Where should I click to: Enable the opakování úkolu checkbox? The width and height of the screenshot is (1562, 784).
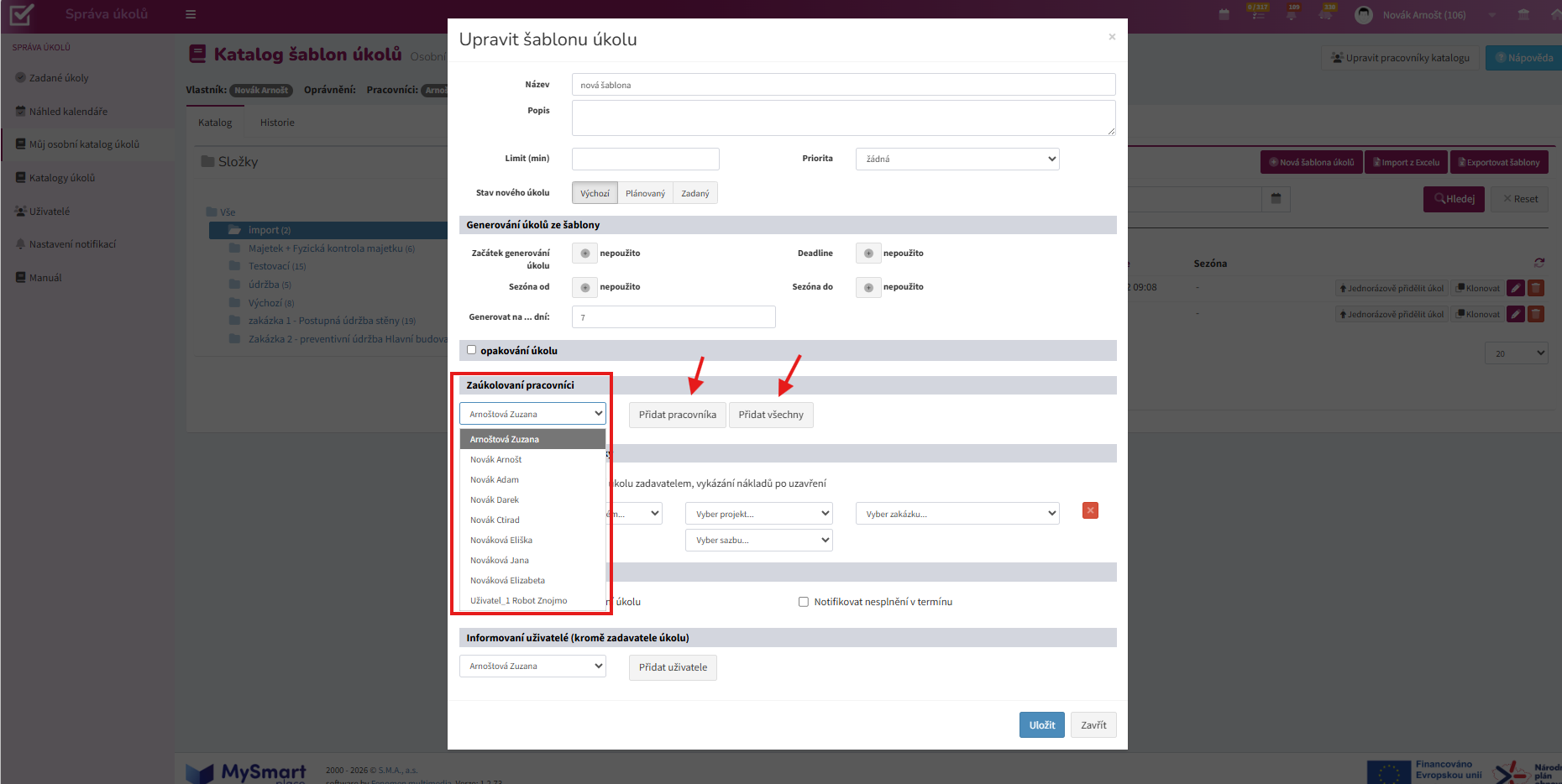tap(471, 350)
